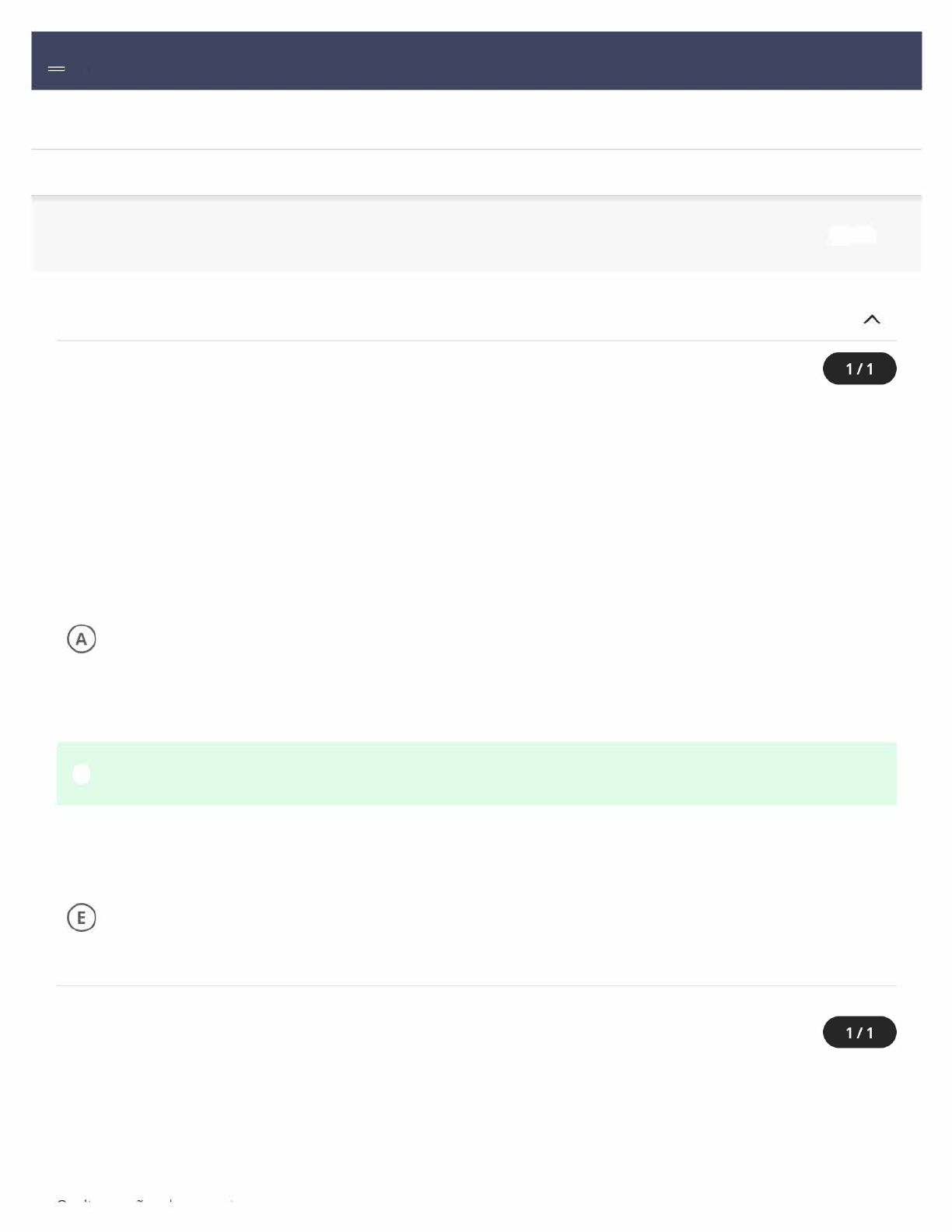Image resolution: width=952 pixels, height=1232 pixels.
Task: Select answer option E
Action: pyautogui.click(x=81, y=918)
